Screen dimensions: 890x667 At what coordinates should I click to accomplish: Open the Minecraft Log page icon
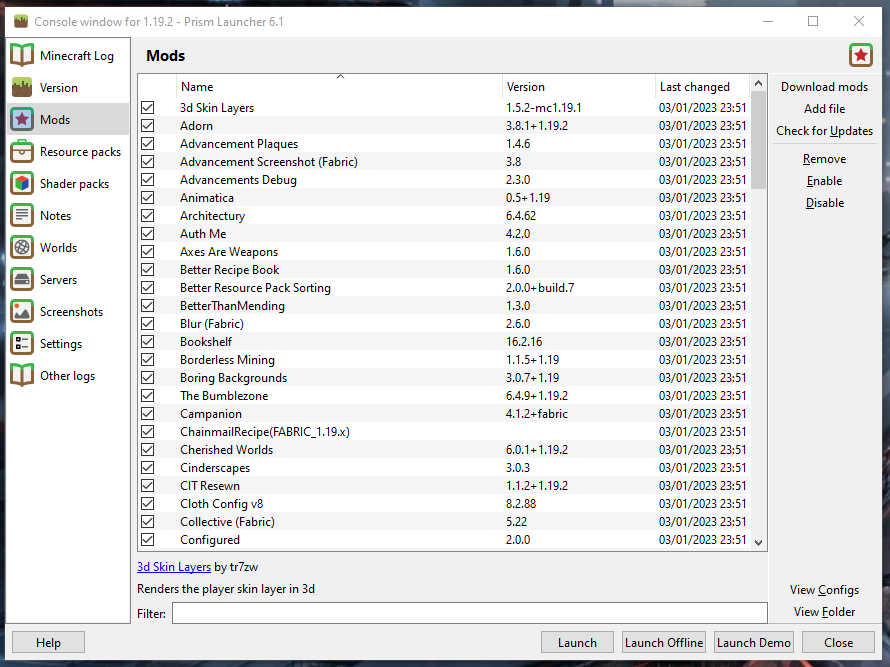pos(21,55)
